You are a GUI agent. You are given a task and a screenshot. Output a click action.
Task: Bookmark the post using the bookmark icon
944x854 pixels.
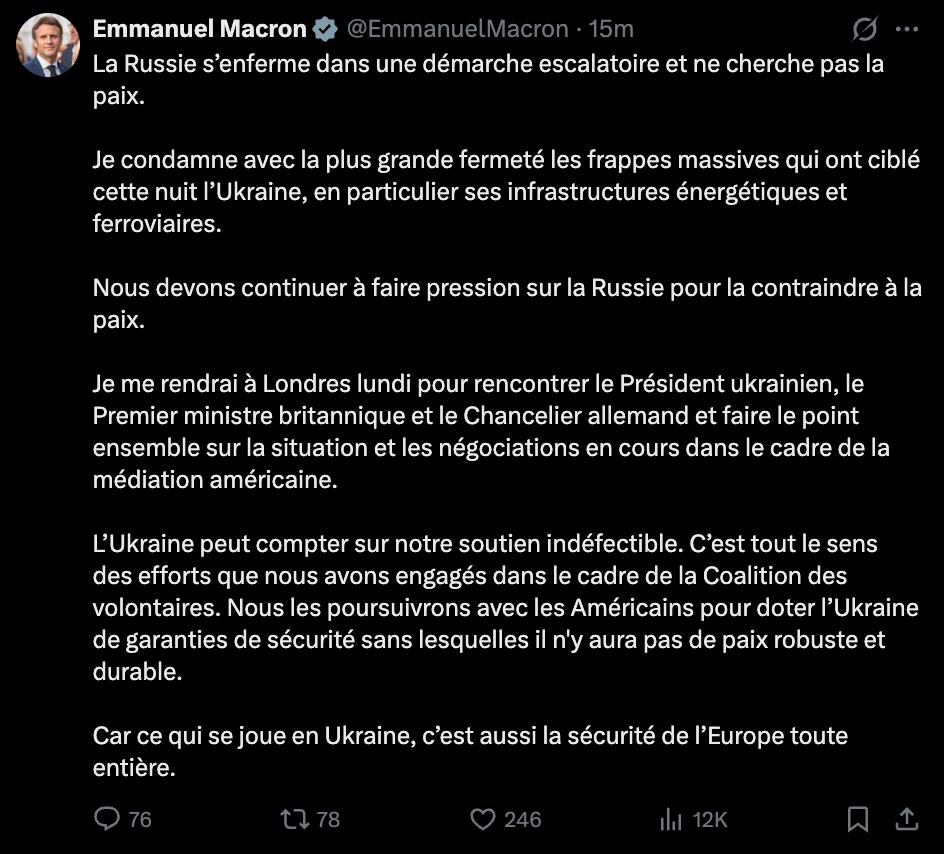[858, 820]
